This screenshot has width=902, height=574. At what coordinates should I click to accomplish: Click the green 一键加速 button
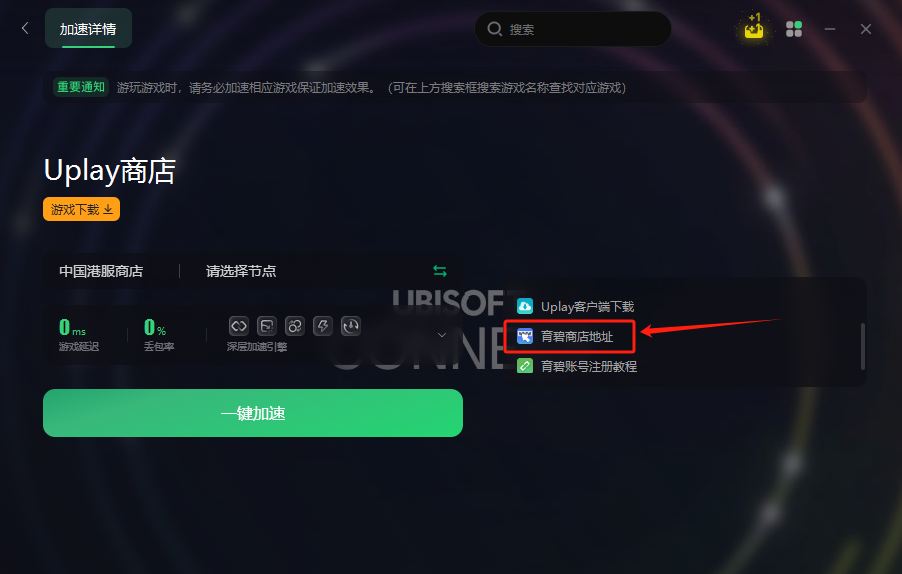pyautogui.click(x=253, y=413)
